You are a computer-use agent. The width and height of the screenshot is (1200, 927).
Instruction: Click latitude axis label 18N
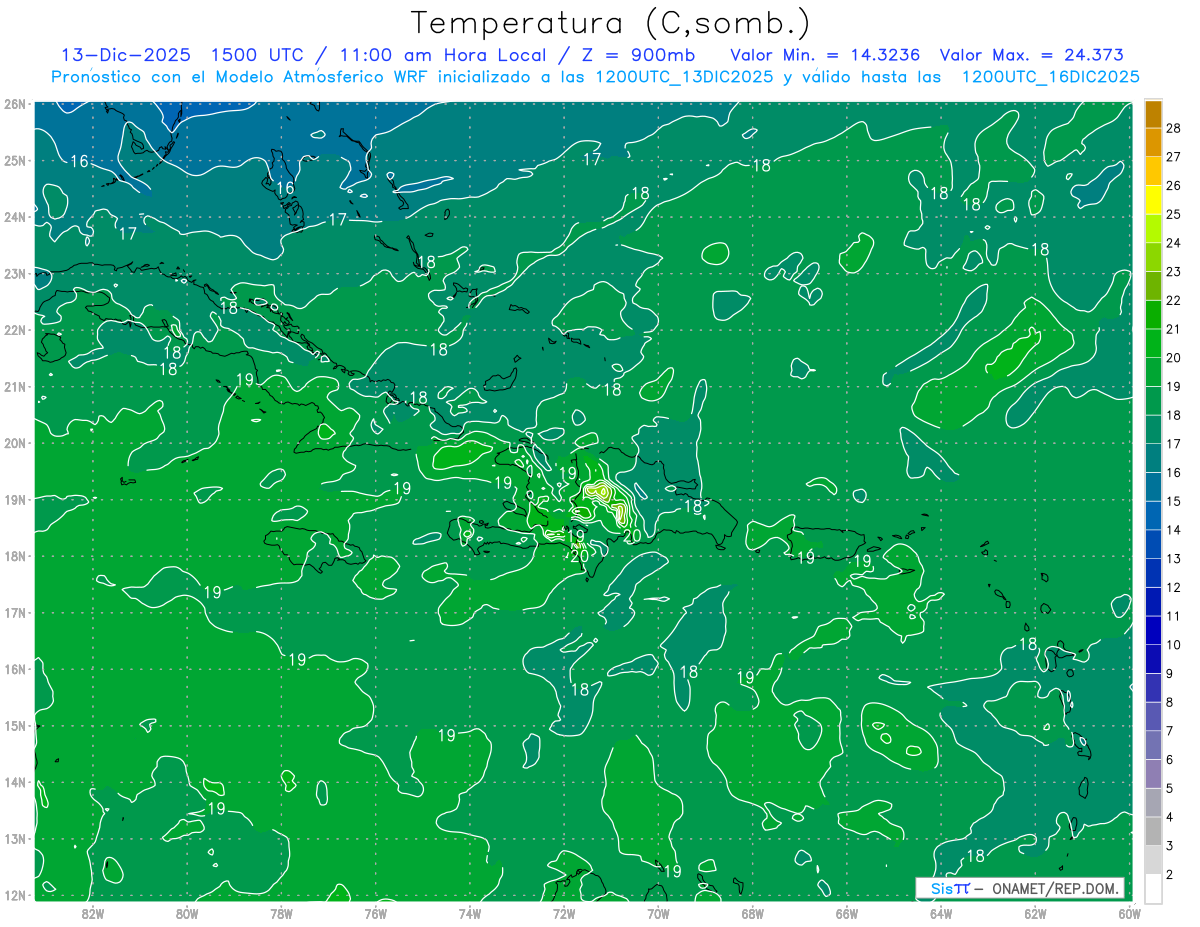point(15,556)
